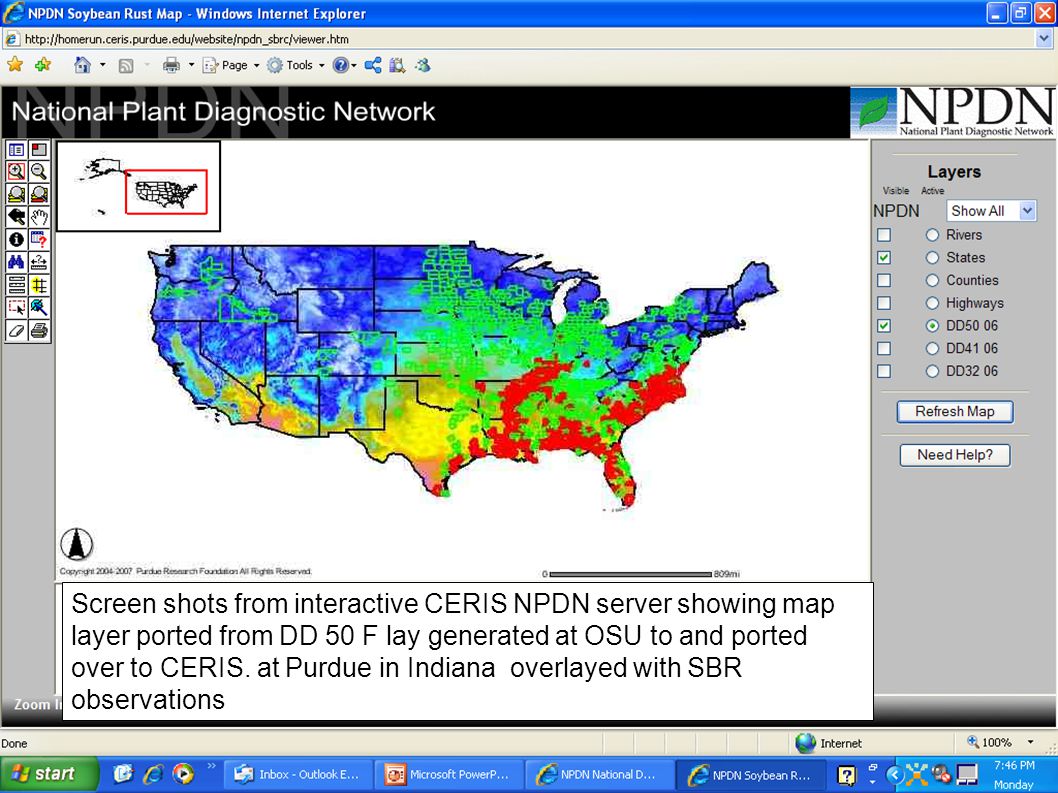Open the zoom level 100% dropdown
This screenshot has height=793, width=1058.
[x=1030, y=742]
